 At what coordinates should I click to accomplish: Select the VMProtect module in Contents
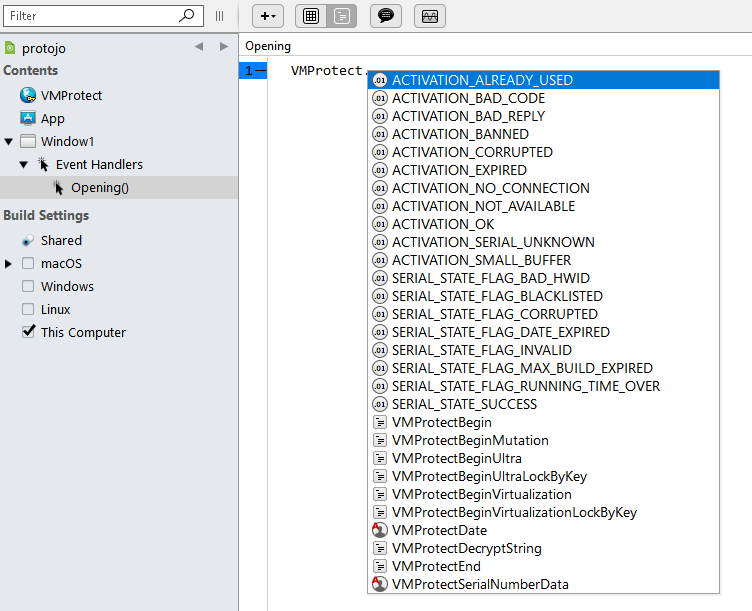pos(71,95)
